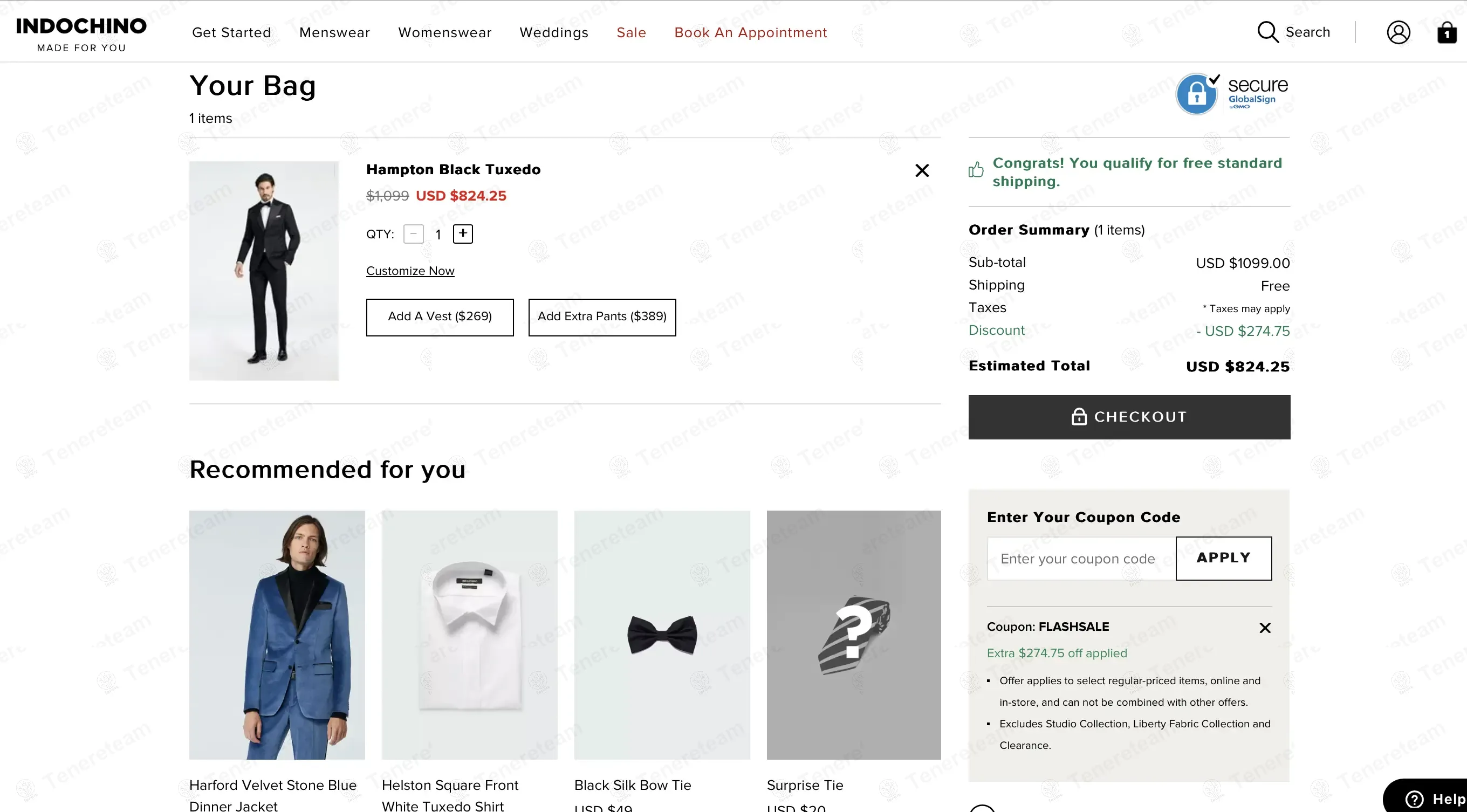The width and height of the screenshot is (1467, 812).
Task: Open the Hampton Black Tuxedo product image
Action: point(264,271)
